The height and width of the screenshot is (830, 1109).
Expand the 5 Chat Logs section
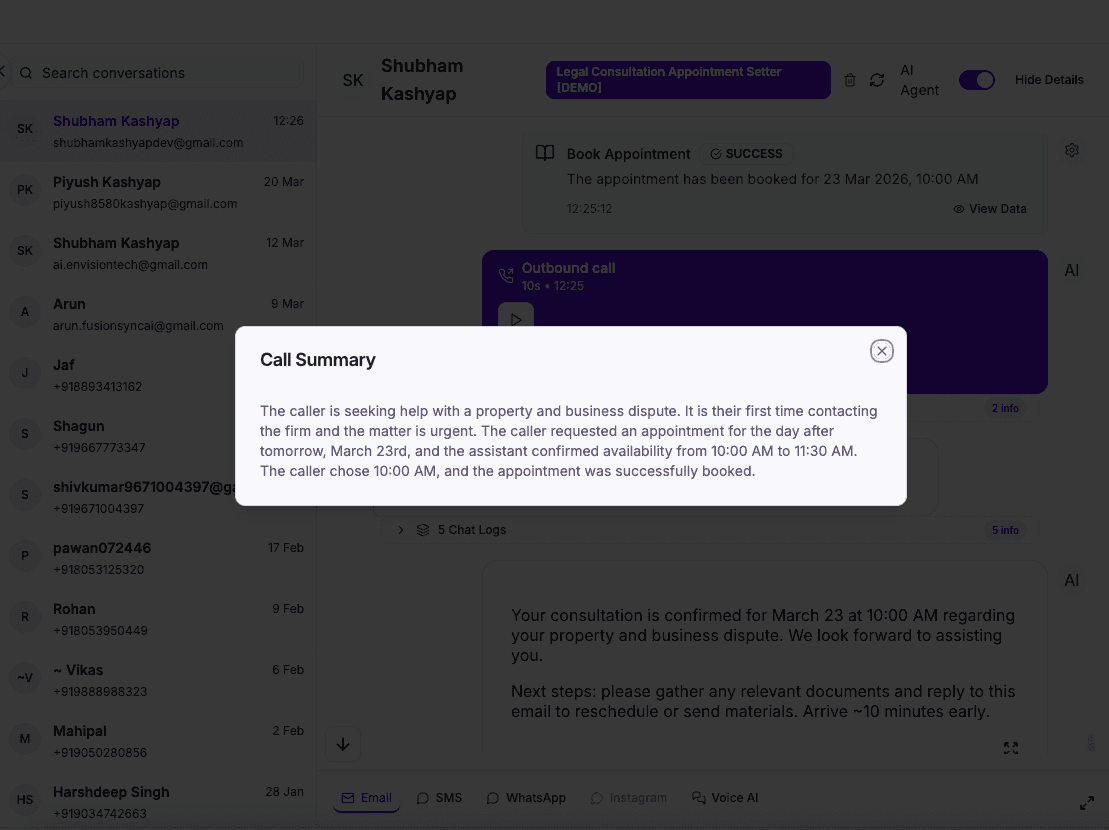click(401, 529)
